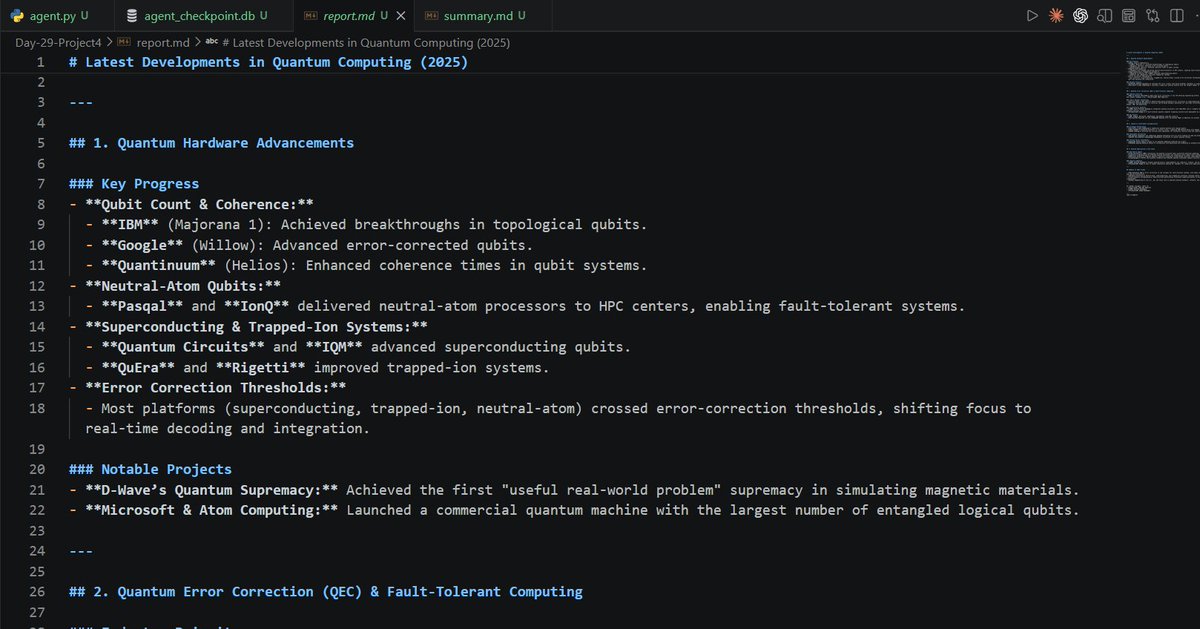Image resolution: width=1200 pixels, height=629 pixels.
Task: Click the word 'IonQ' on line 13
Action: tap(256, 306)
